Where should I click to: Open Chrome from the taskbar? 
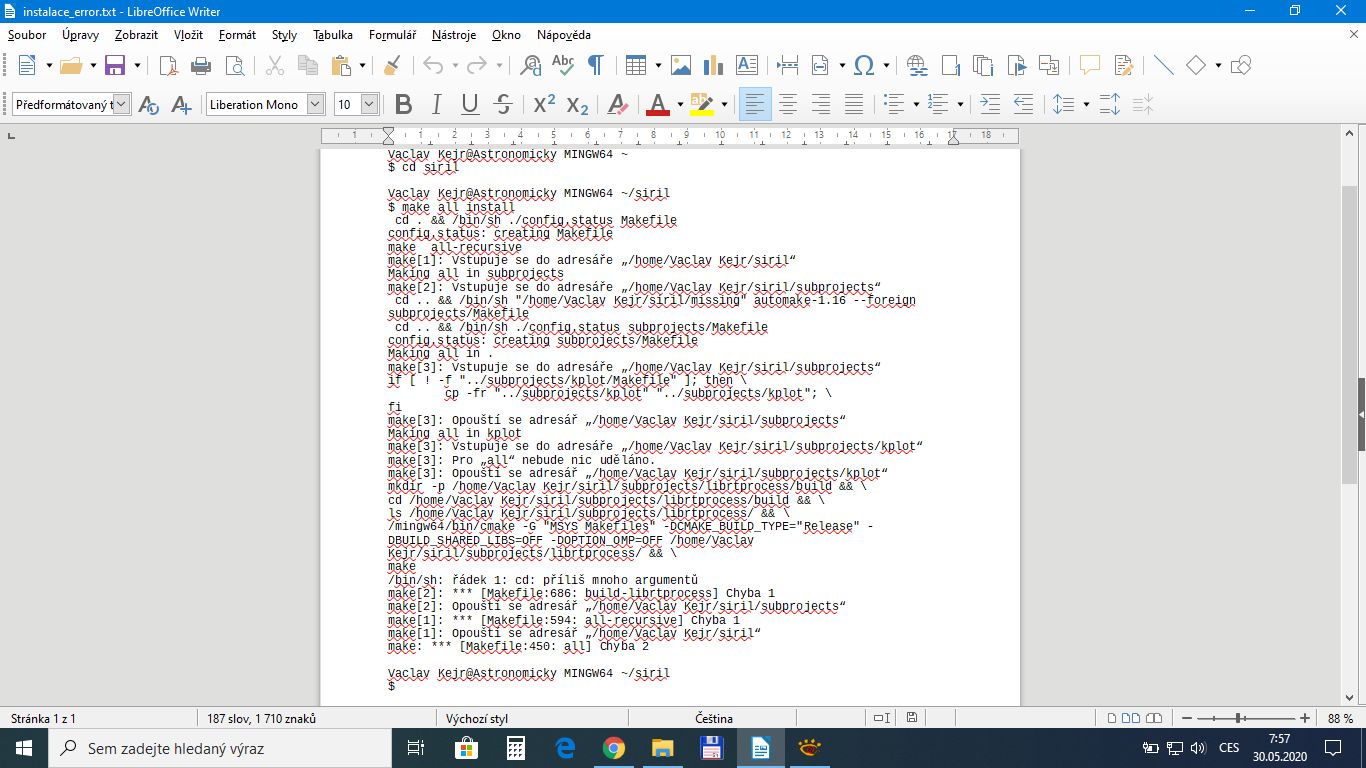(613, 748)
